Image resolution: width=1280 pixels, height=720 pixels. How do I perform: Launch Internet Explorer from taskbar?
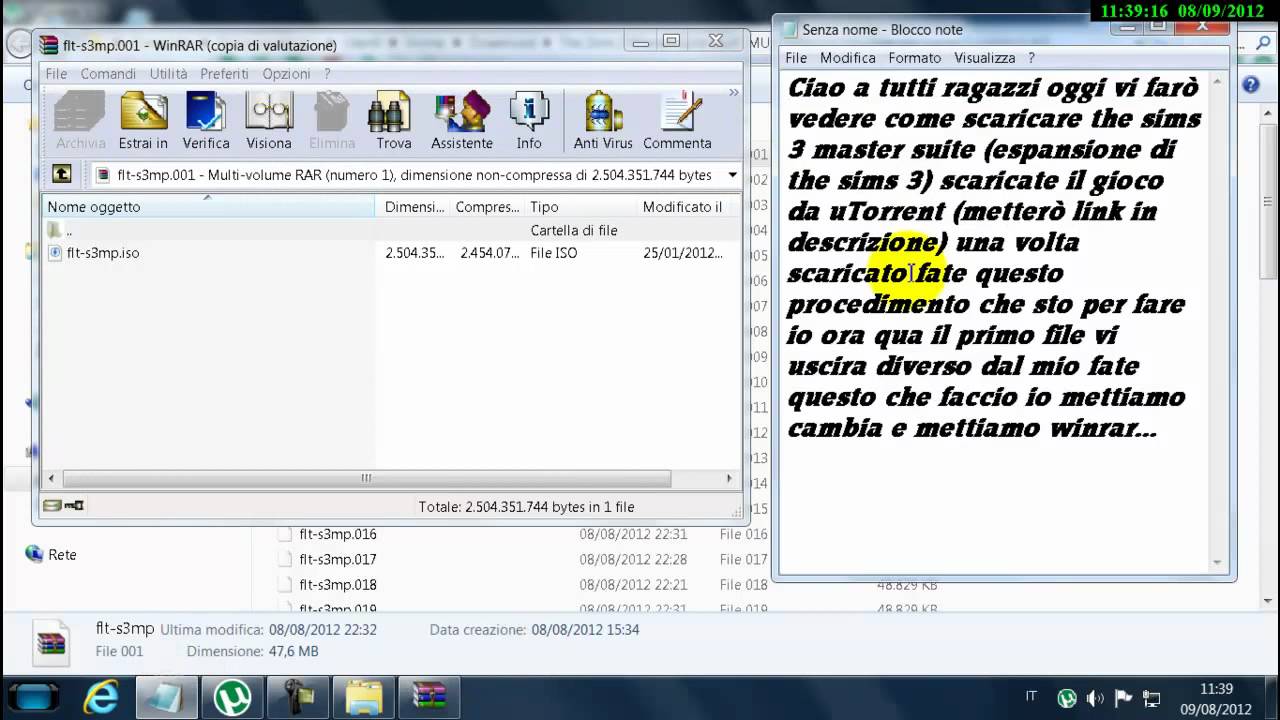pyautogui.click(x=101, y=696)
